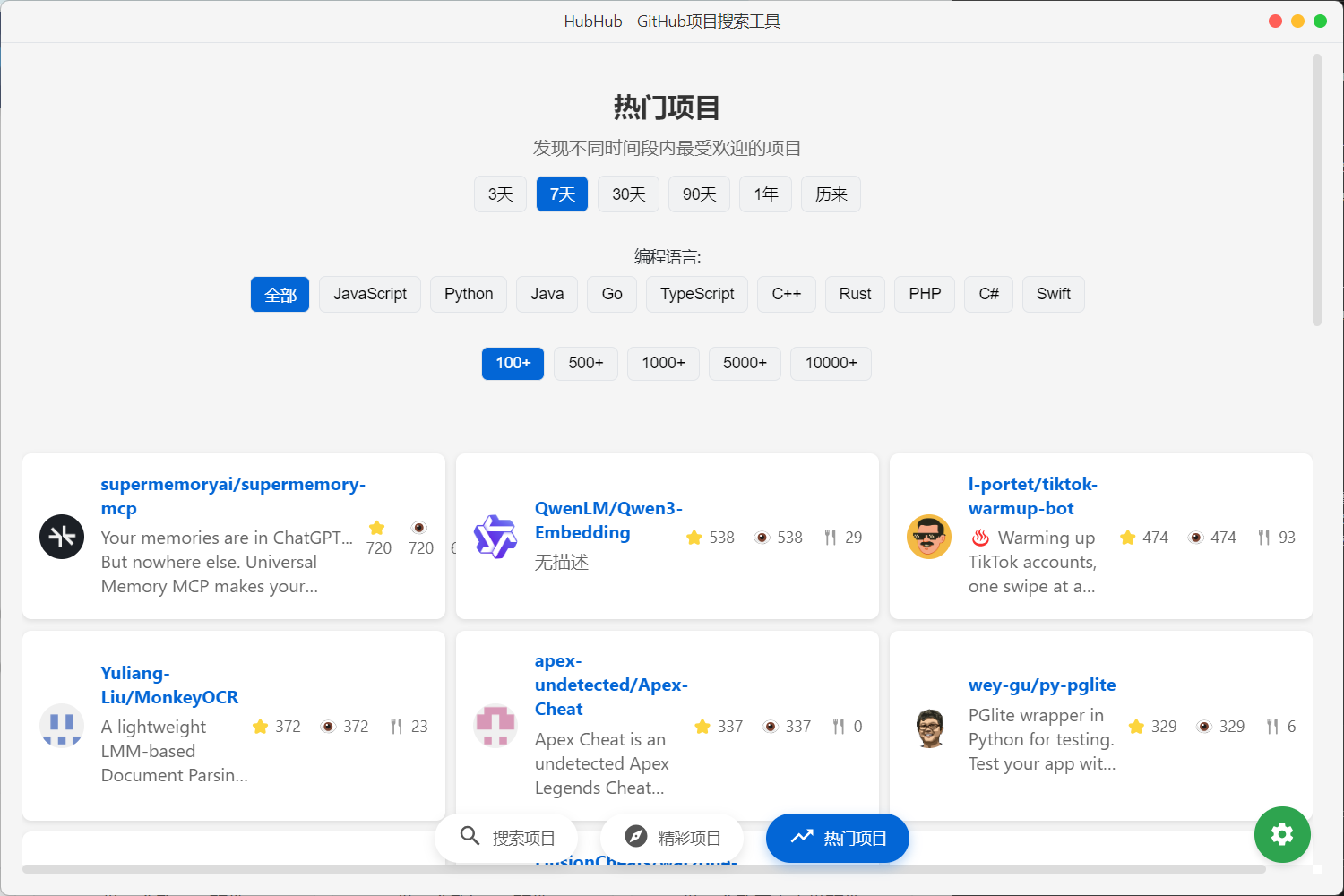
Task: Click the fork icon showing 6
Action: click(x=1272, y=727)
